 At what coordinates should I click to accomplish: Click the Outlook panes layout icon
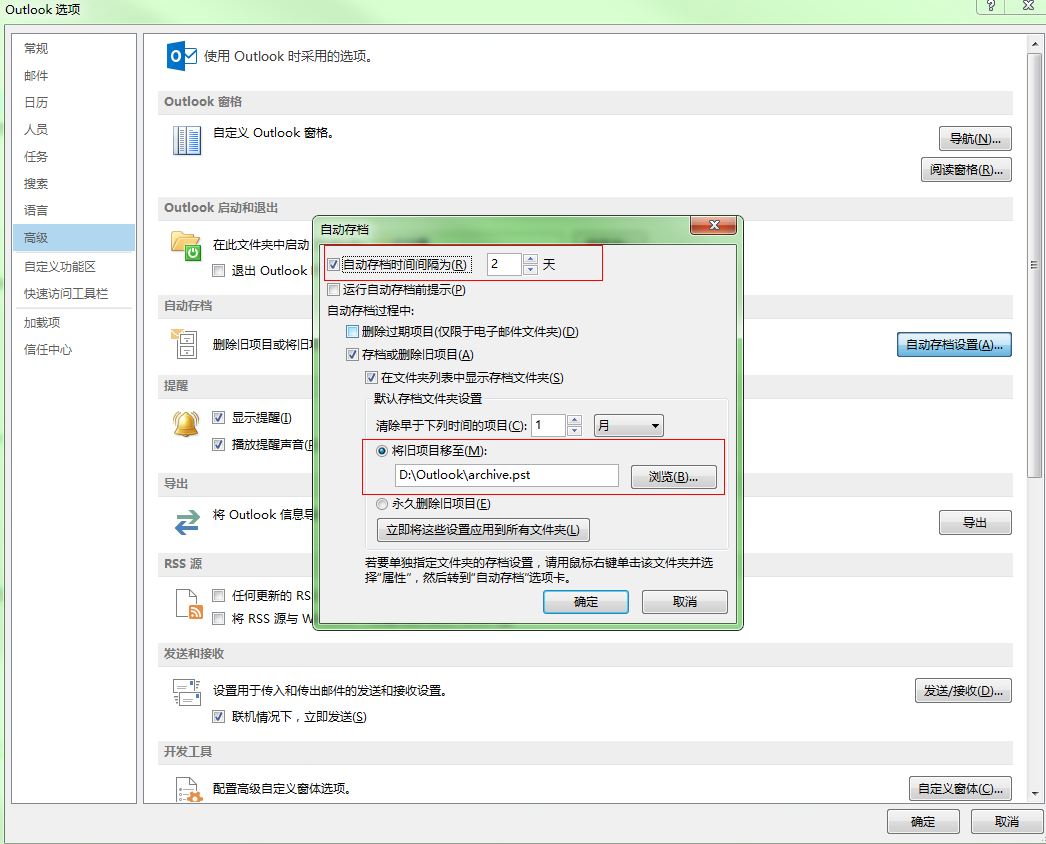(x=187, y=141)
